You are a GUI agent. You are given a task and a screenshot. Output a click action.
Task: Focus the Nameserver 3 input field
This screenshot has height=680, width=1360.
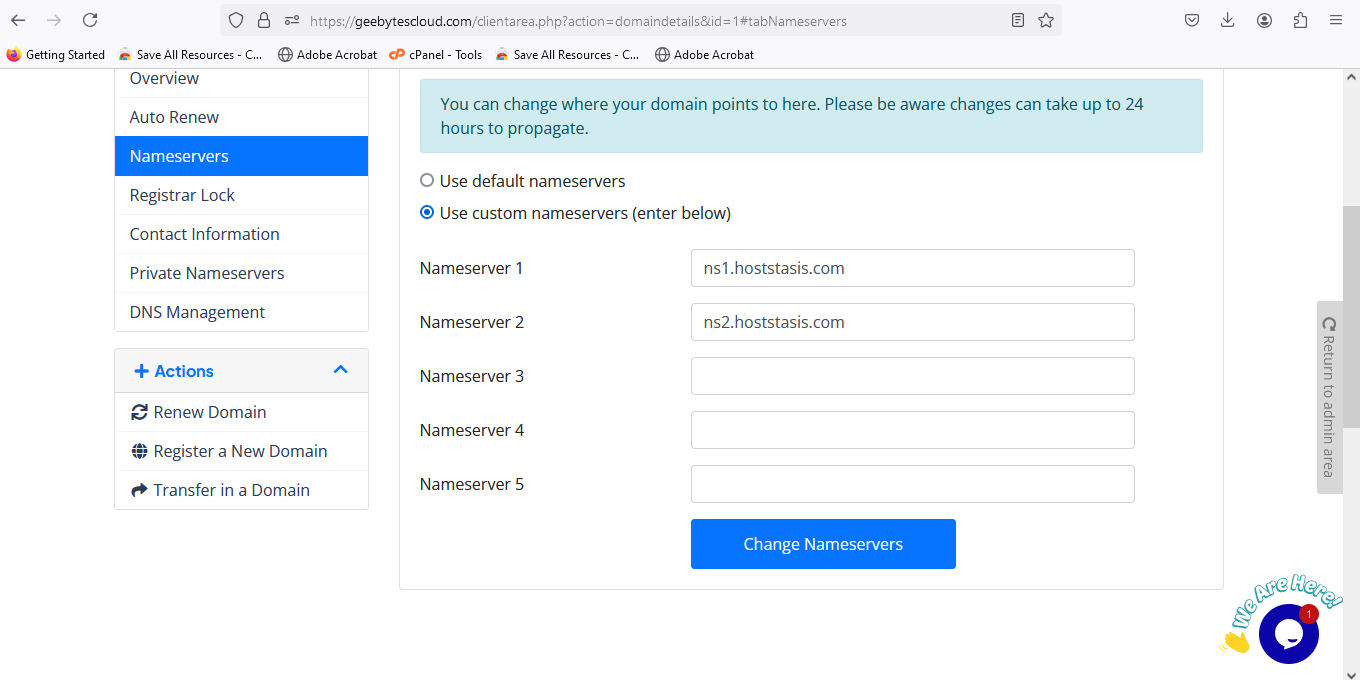point(912,376)
